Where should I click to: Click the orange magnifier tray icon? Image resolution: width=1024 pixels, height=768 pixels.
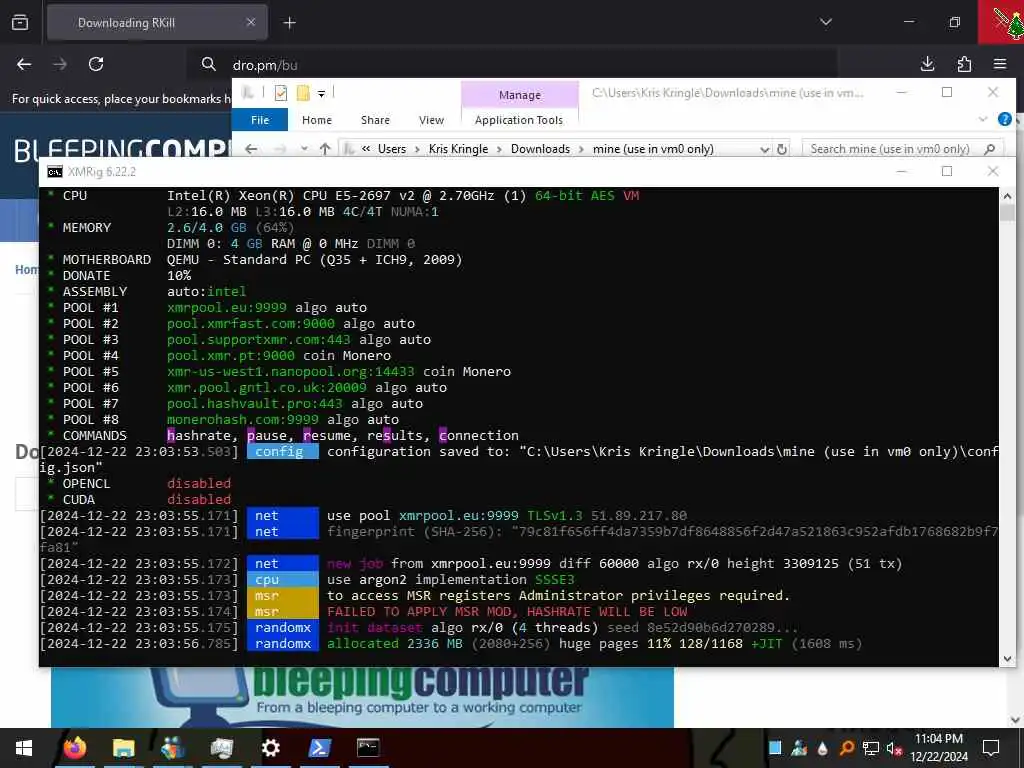(846, 748)
